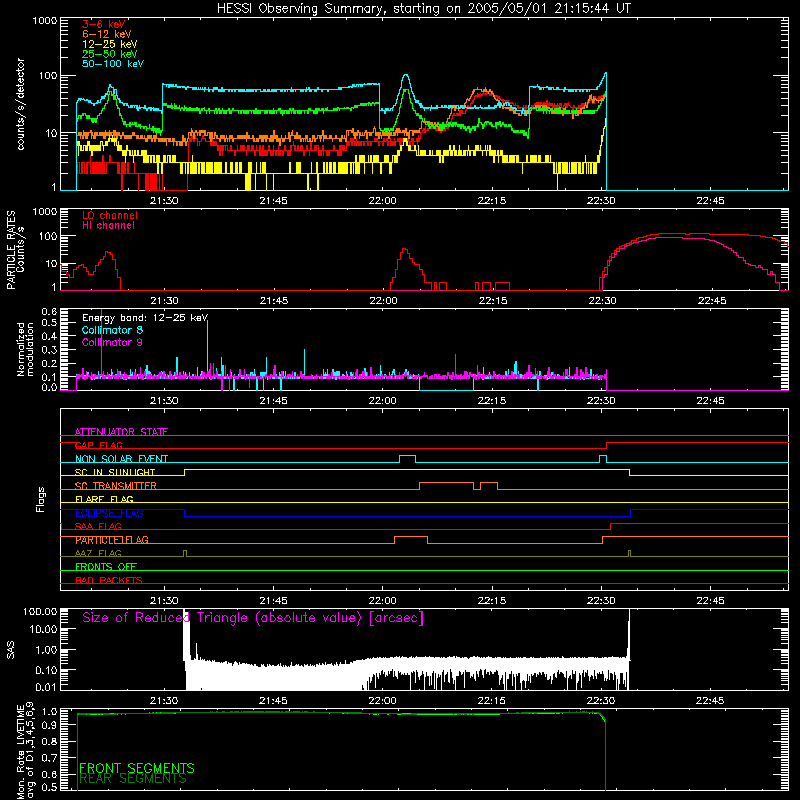The image size is (800, 800).
Task: Click the 22:45 tick under the Flags panel
Action: tap(710, 601)
